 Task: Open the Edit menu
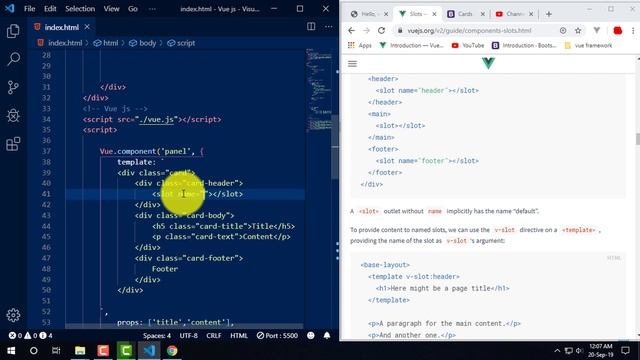[x=50, y=9]
